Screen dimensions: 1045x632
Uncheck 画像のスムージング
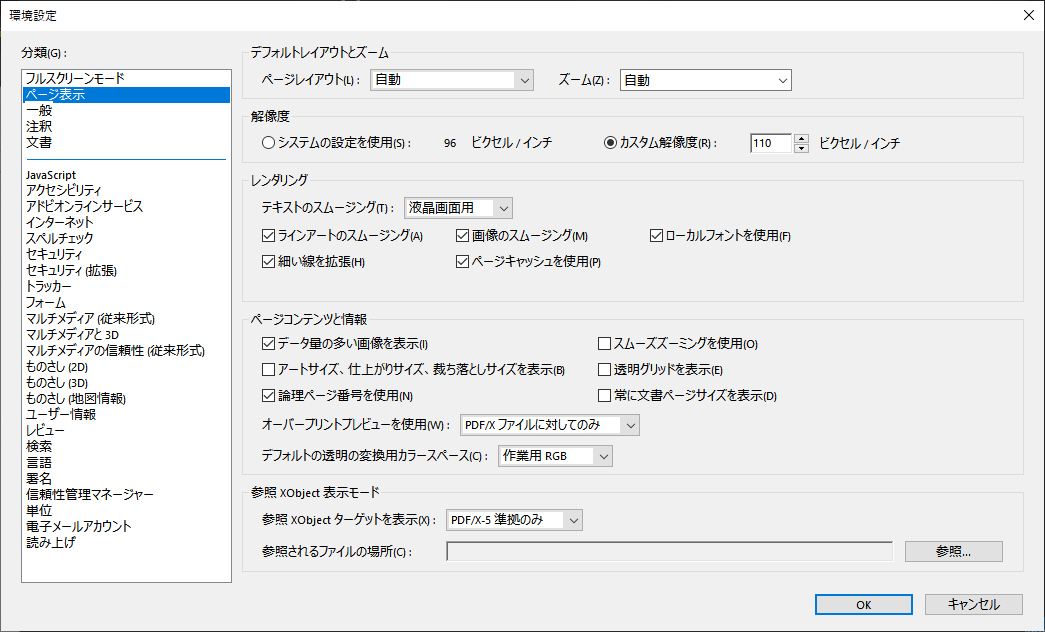click(461, 234)
